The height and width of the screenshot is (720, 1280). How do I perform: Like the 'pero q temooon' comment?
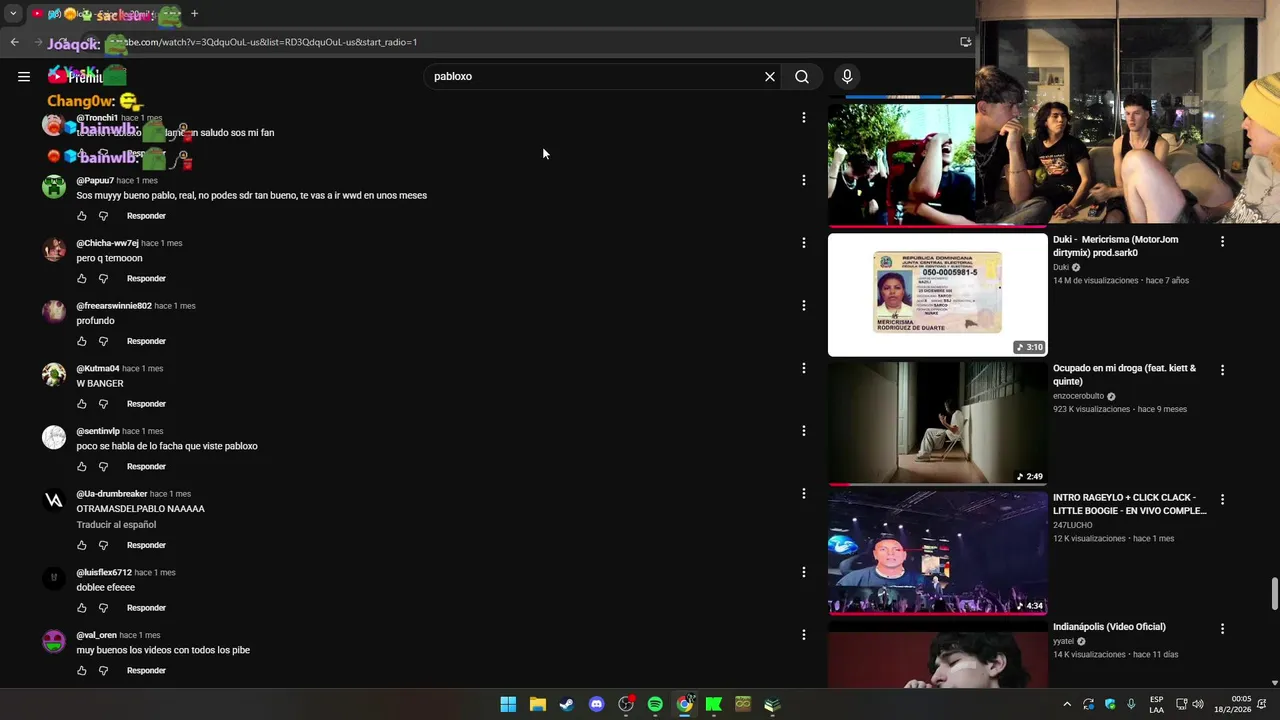tap(82, 279)
